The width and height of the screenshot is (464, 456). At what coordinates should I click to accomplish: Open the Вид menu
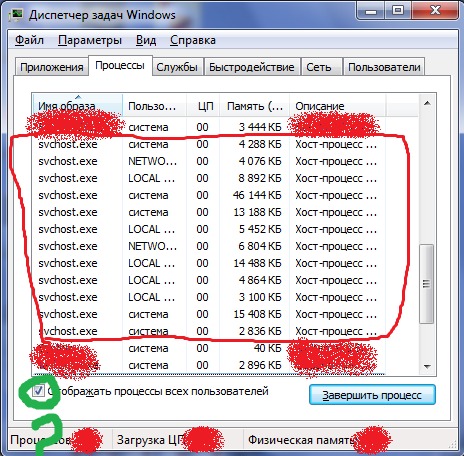pyautogui.click(x=146, y=40)
